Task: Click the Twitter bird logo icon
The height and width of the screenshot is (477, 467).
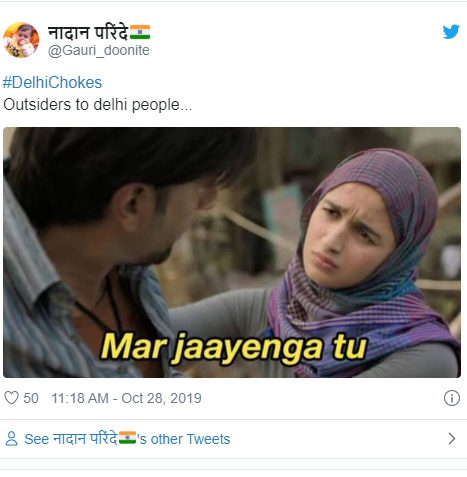Action: (451, 32)
